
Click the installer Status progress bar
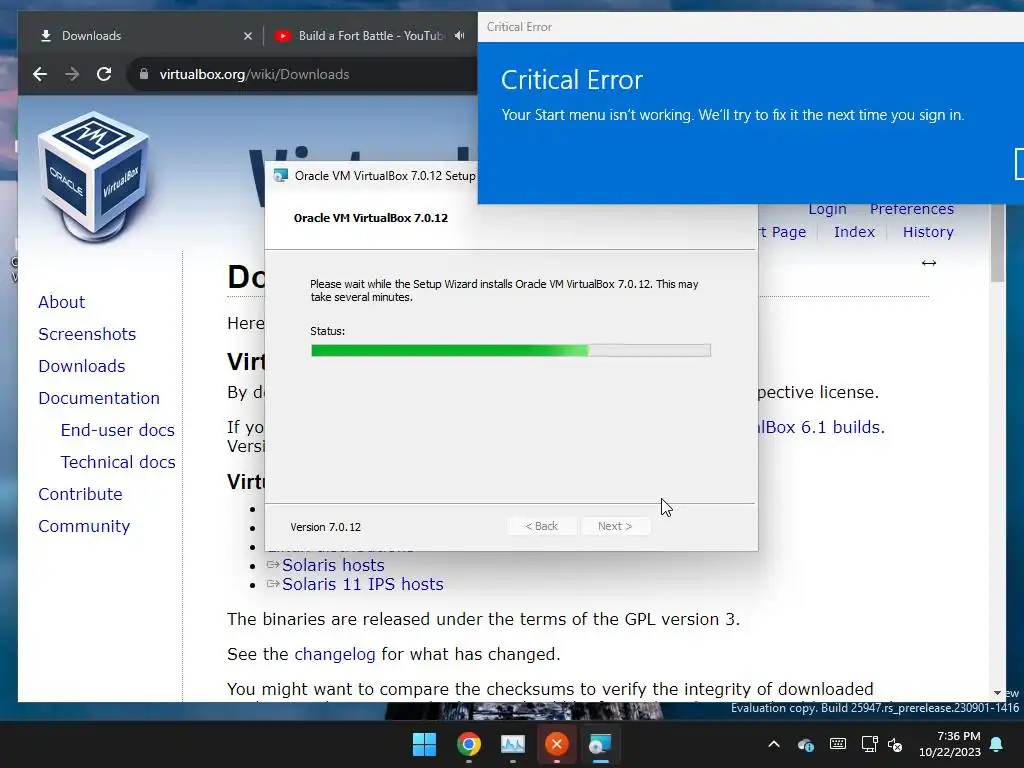(x=511, y=351)
